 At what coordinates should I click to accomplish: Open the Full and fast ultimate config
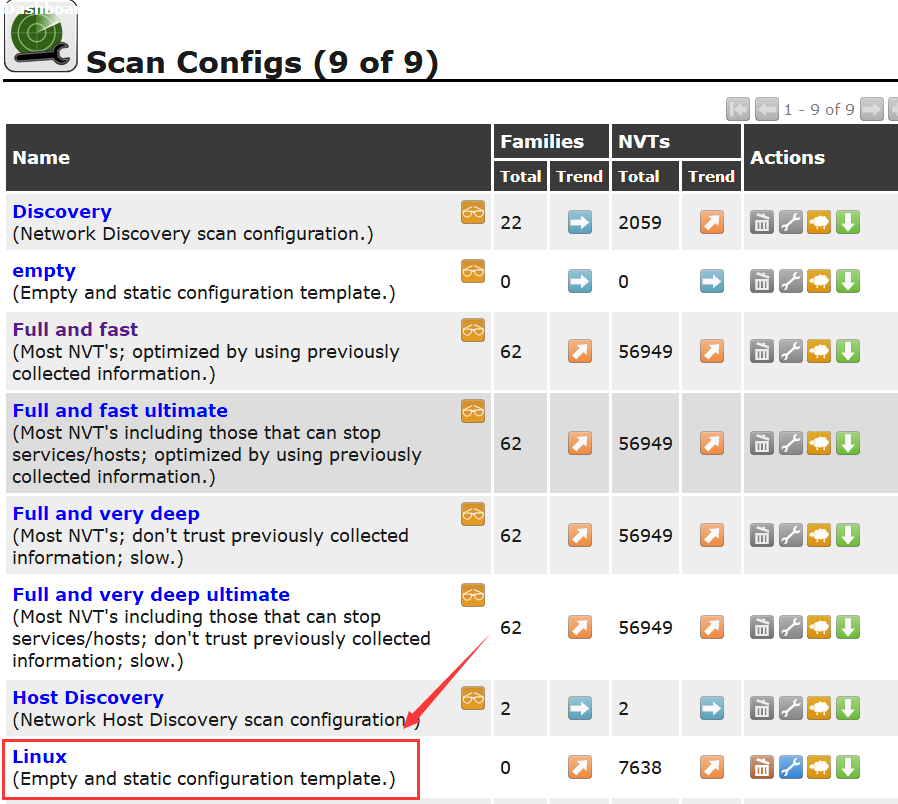click(x=120, y=411)
